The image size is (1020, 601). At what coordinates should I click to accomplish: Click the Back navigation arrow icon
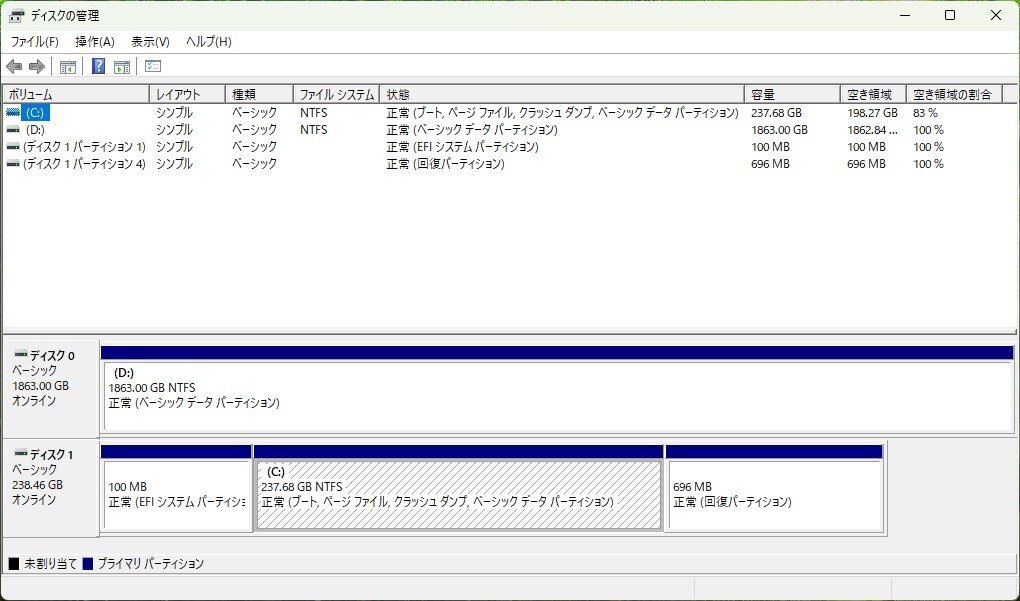[13, 66]
